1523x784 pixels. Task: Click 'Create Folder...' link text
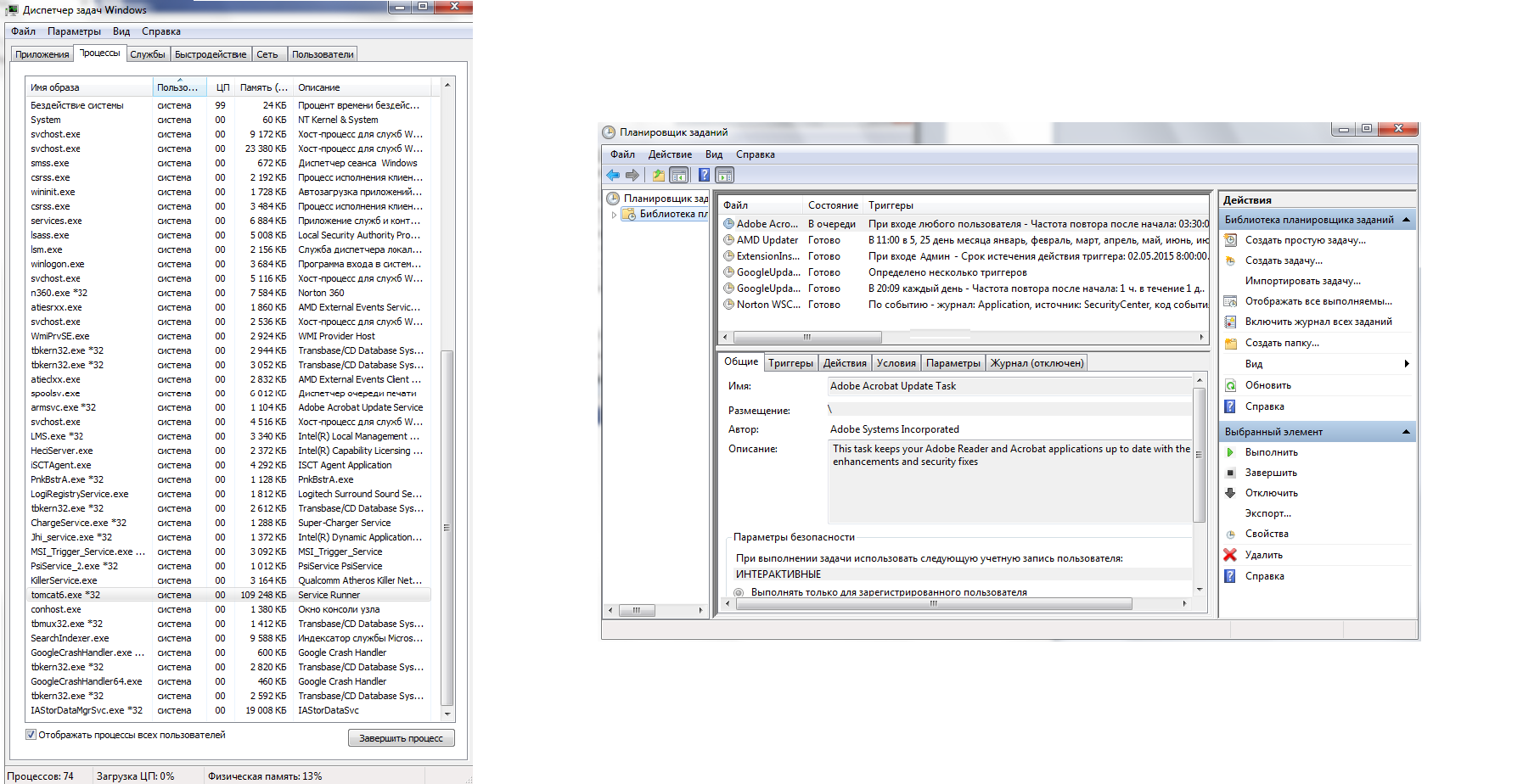pos(1282,343)
